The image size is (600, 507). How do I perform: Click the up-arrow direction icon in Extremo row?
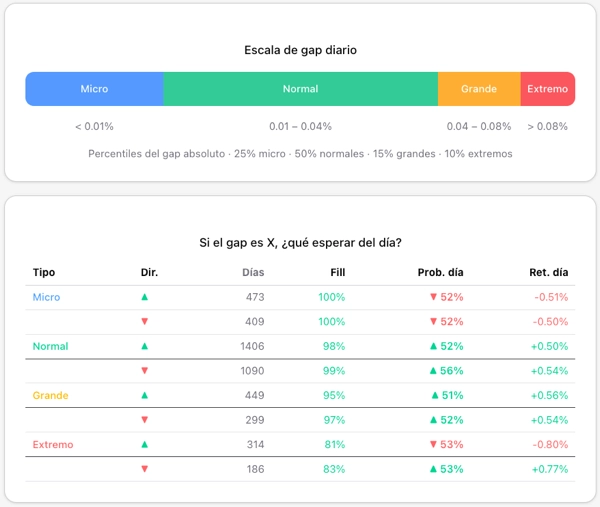145,444
